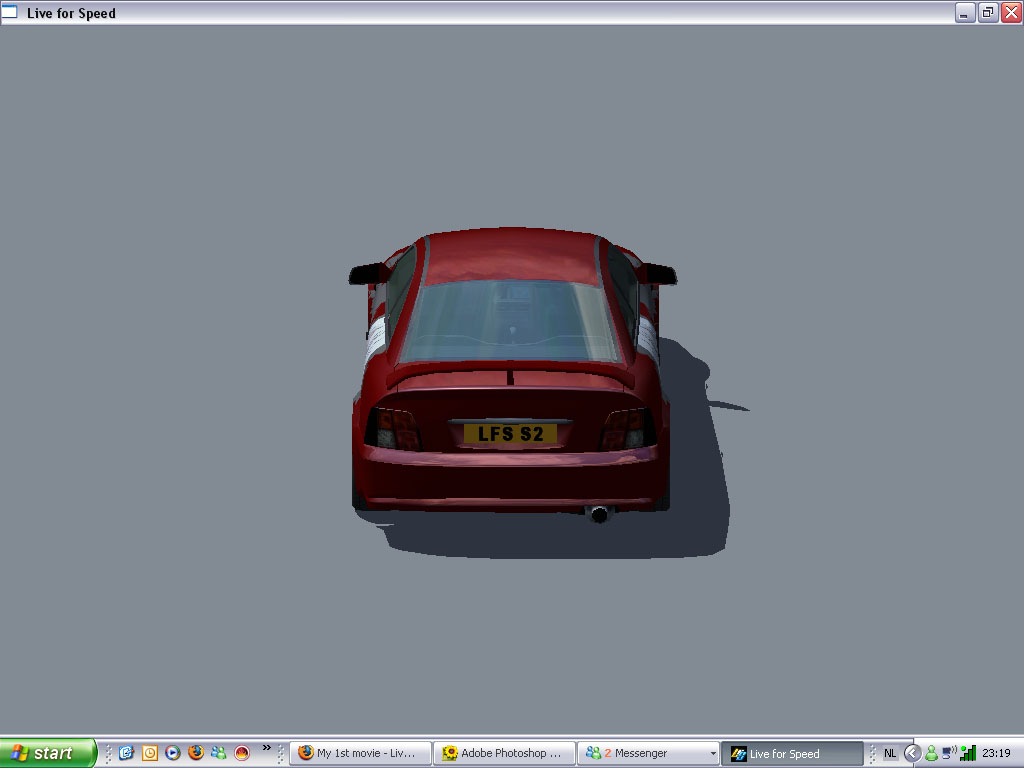Restore down the Live for Speed window
The width and height of the screenshot is (1024, 768).
988,12
